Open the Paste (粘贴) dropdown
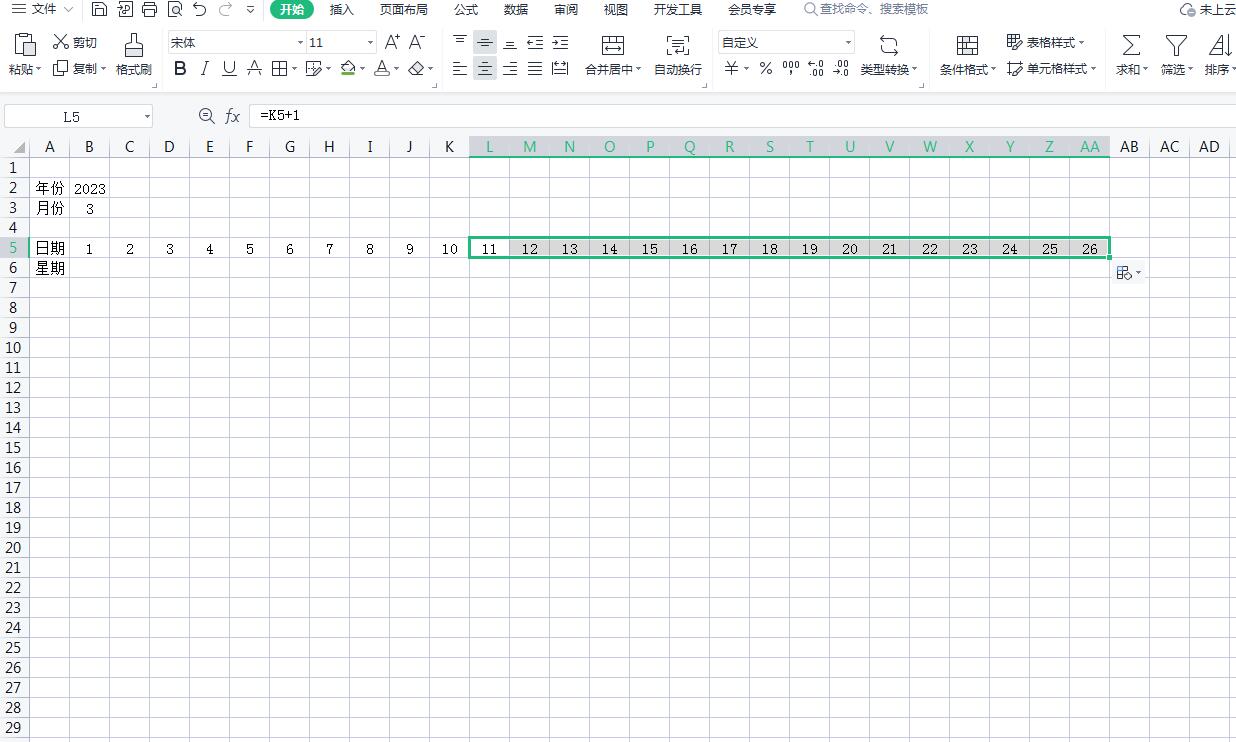 click(x=25, y=69)
